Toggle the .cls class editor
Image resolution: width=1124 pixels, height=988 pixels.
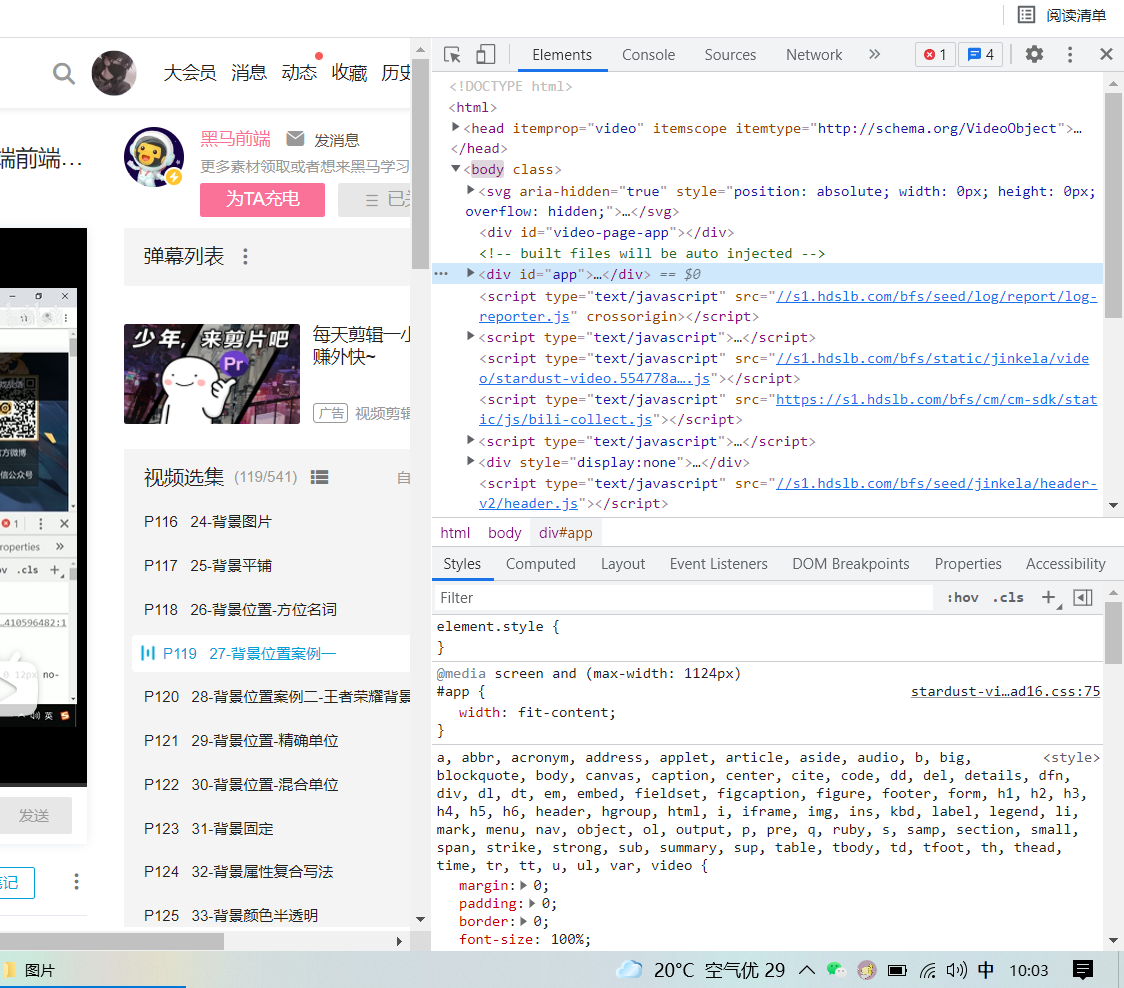(1008, 598)
